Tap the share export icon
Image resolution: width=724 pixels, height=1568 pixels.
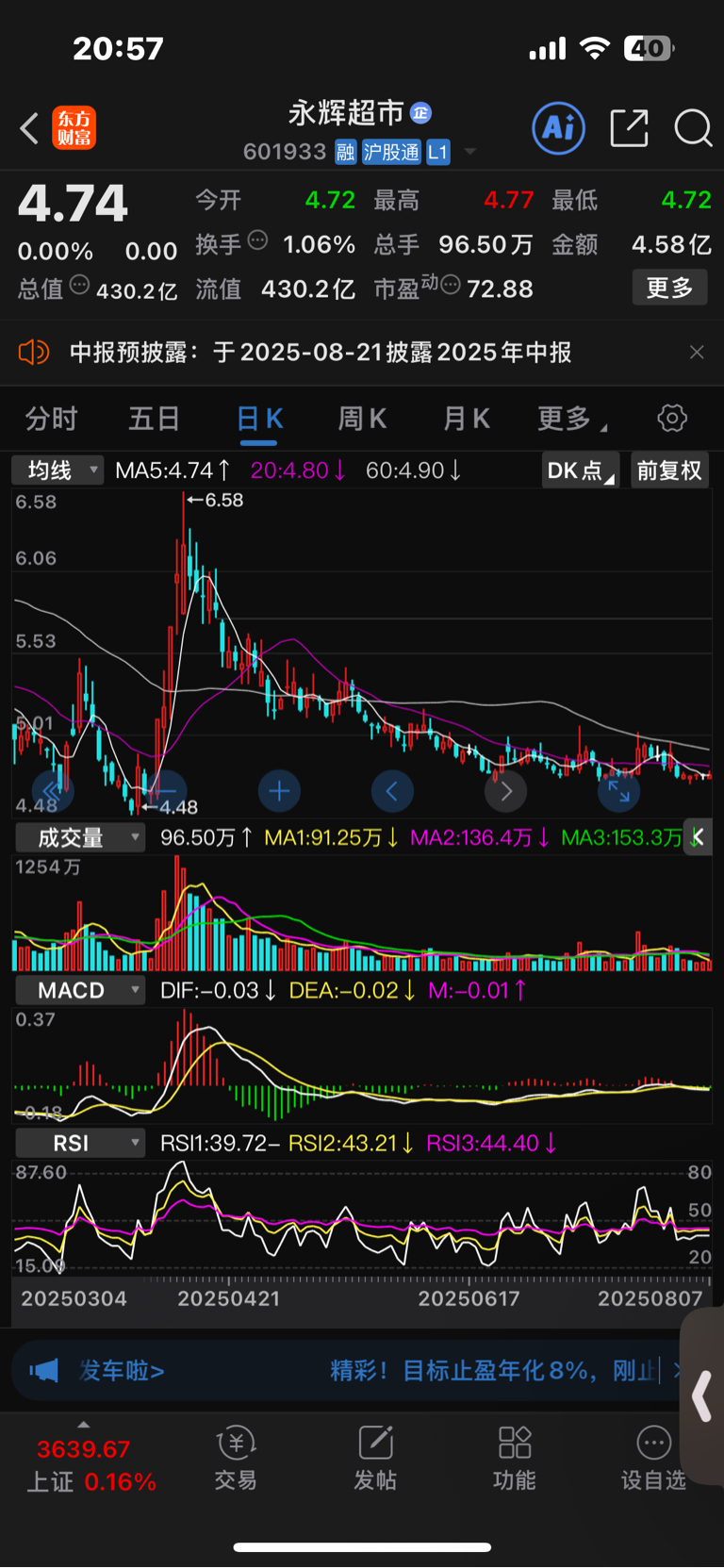629,127
